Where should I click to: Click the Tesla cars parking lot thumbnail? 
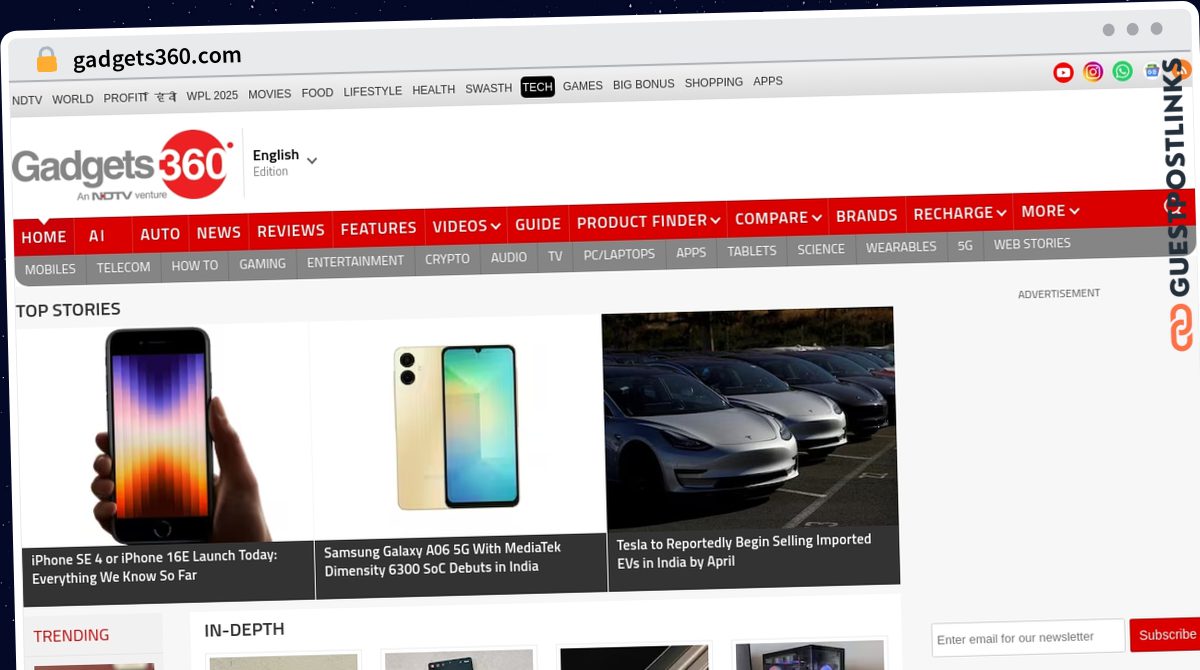click(x=750, y=419)
